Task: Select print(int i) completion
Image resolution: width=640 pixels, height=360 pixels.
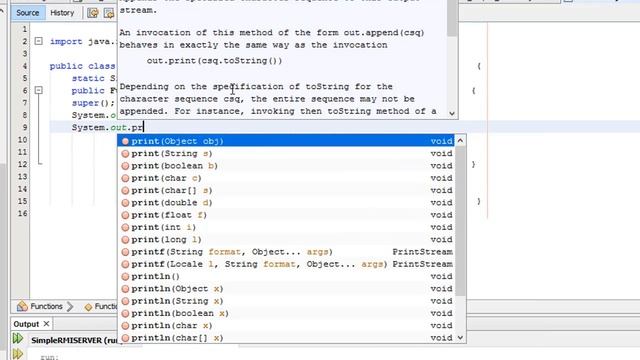Action: (x=286, y=227)
